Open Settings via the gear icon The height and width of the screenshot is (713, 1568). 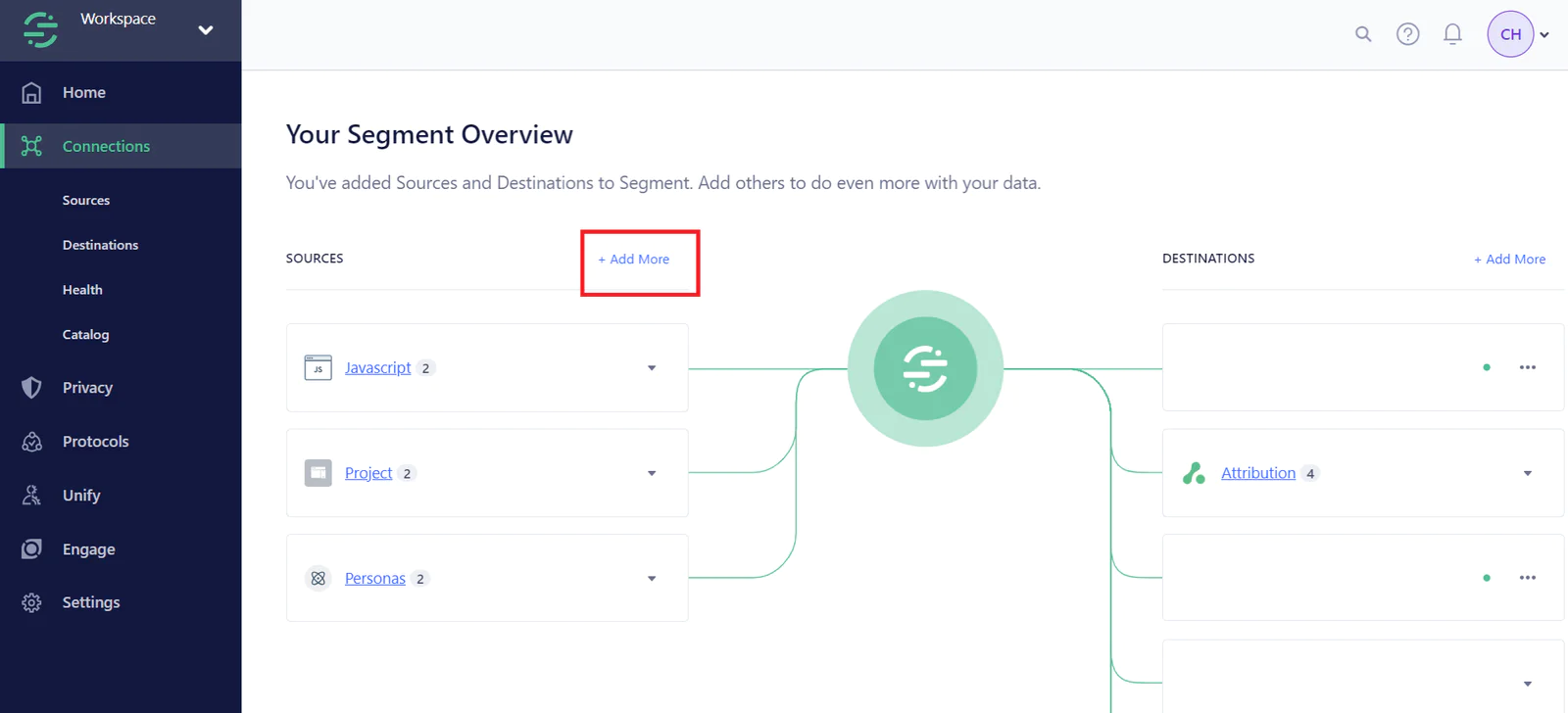coord(31,601)
